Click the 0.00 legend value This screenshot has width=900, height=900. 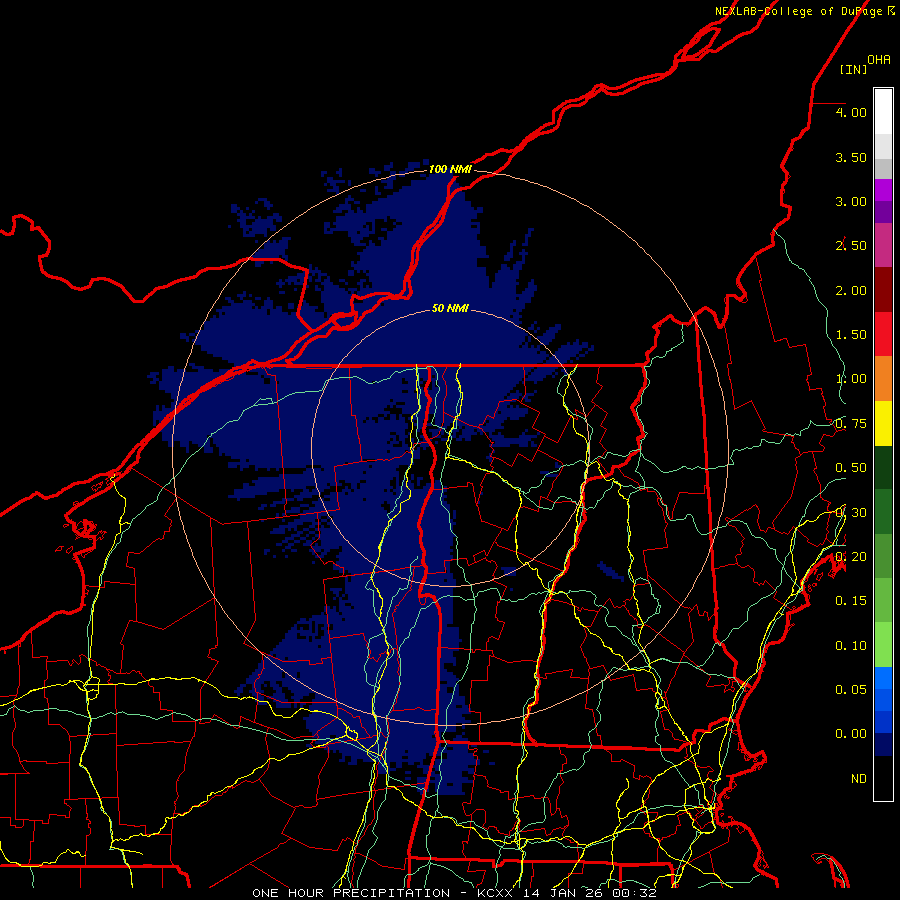pos(851,734)
